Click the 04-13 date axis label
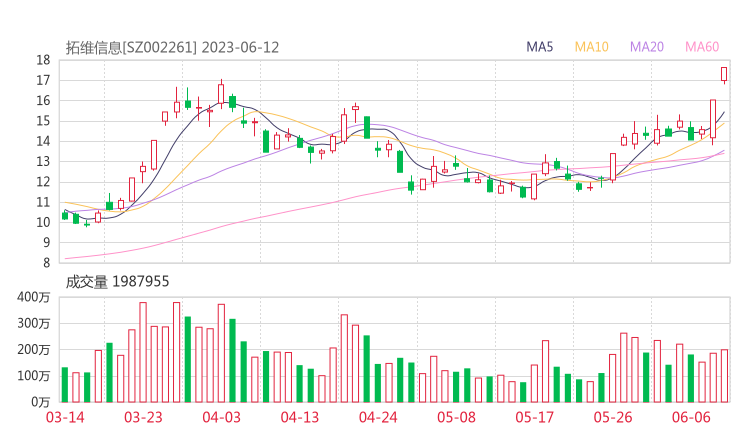This screenshot has width=740, height=440. (300, 417)
